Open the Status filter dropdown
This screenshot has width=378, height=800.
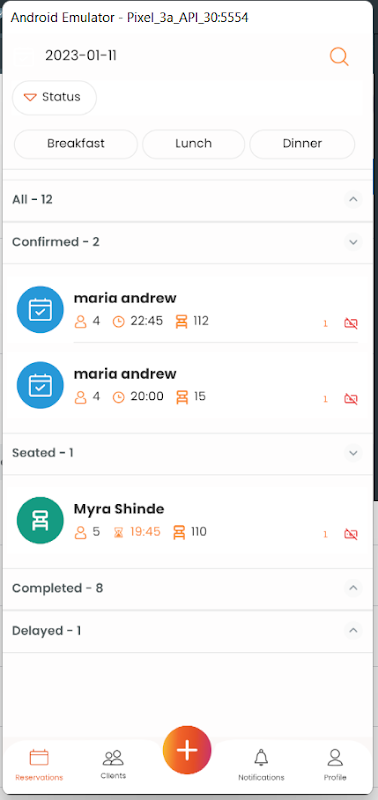(54, 97)
